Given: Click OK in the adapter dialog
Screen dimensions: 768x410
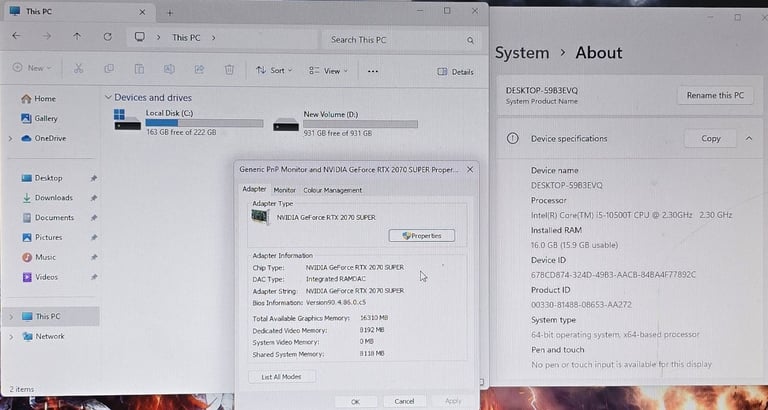Looking at the screenshot, I should [356, 402].
